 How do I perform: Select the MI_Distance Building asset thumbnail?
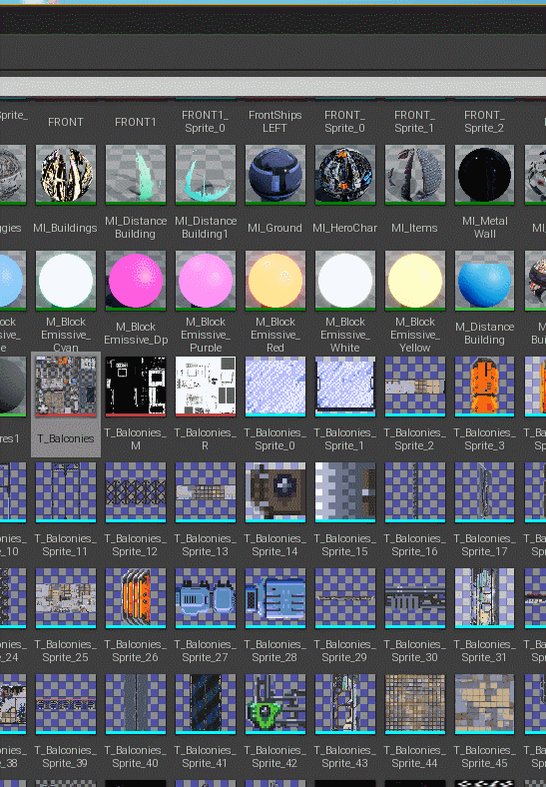point(135,175)
